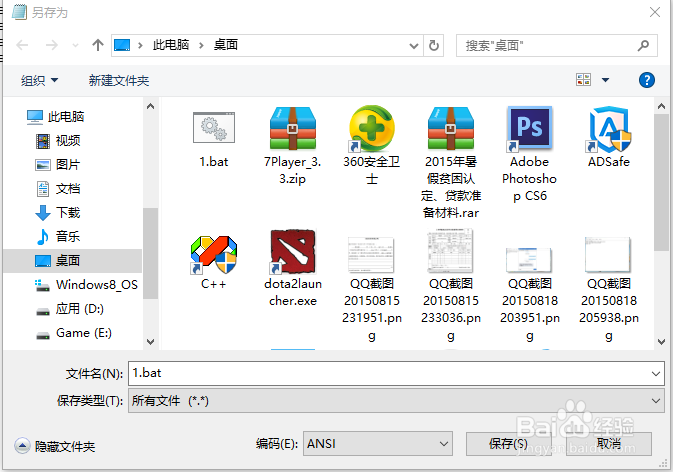Collapse folders with 隐藏文件夹
The width and height of the screenshot is (673, 472).
click(55, 446)
